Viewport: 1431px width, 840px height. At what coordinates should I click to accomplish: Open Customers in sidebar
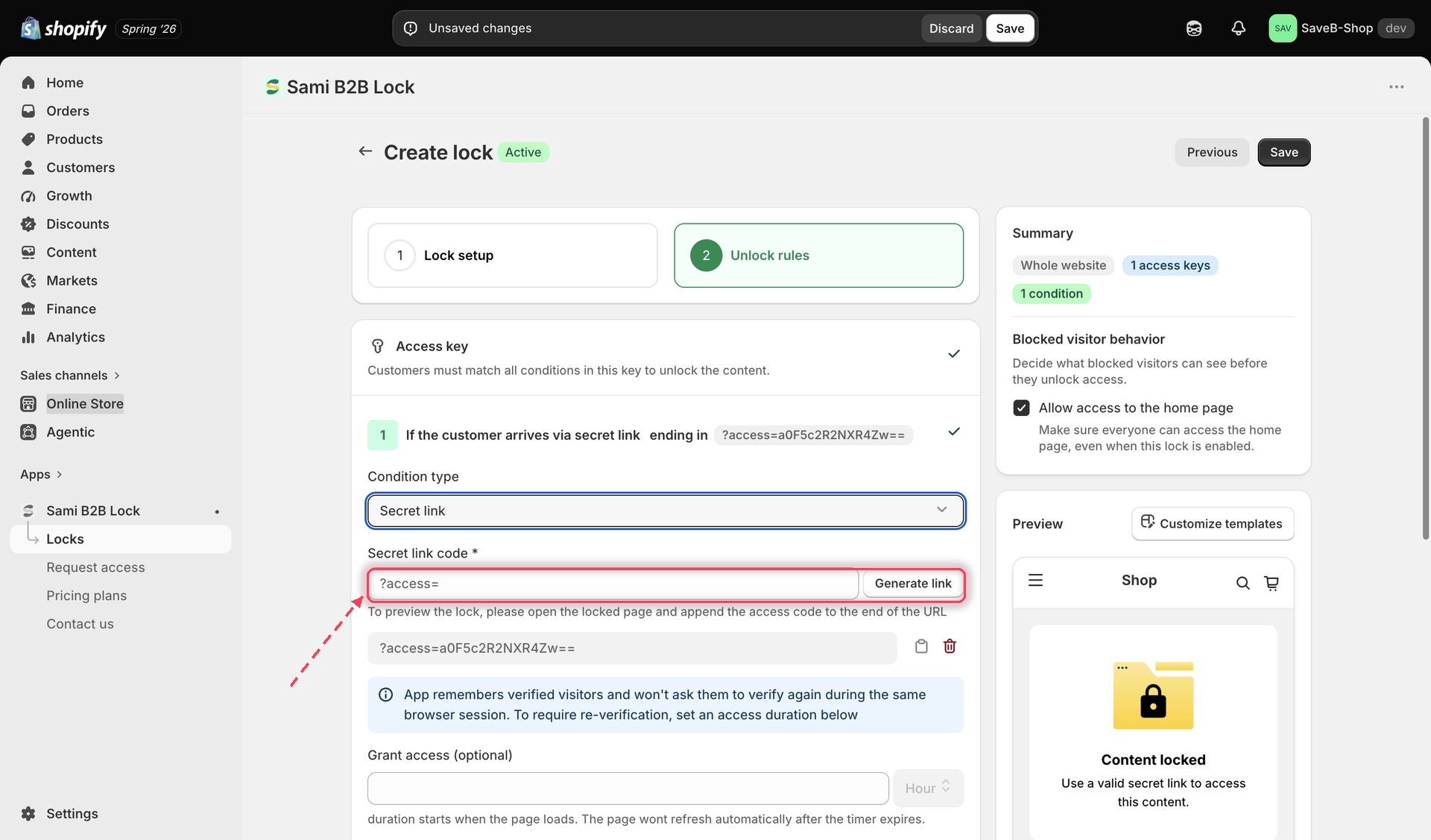tap(80, 168)
